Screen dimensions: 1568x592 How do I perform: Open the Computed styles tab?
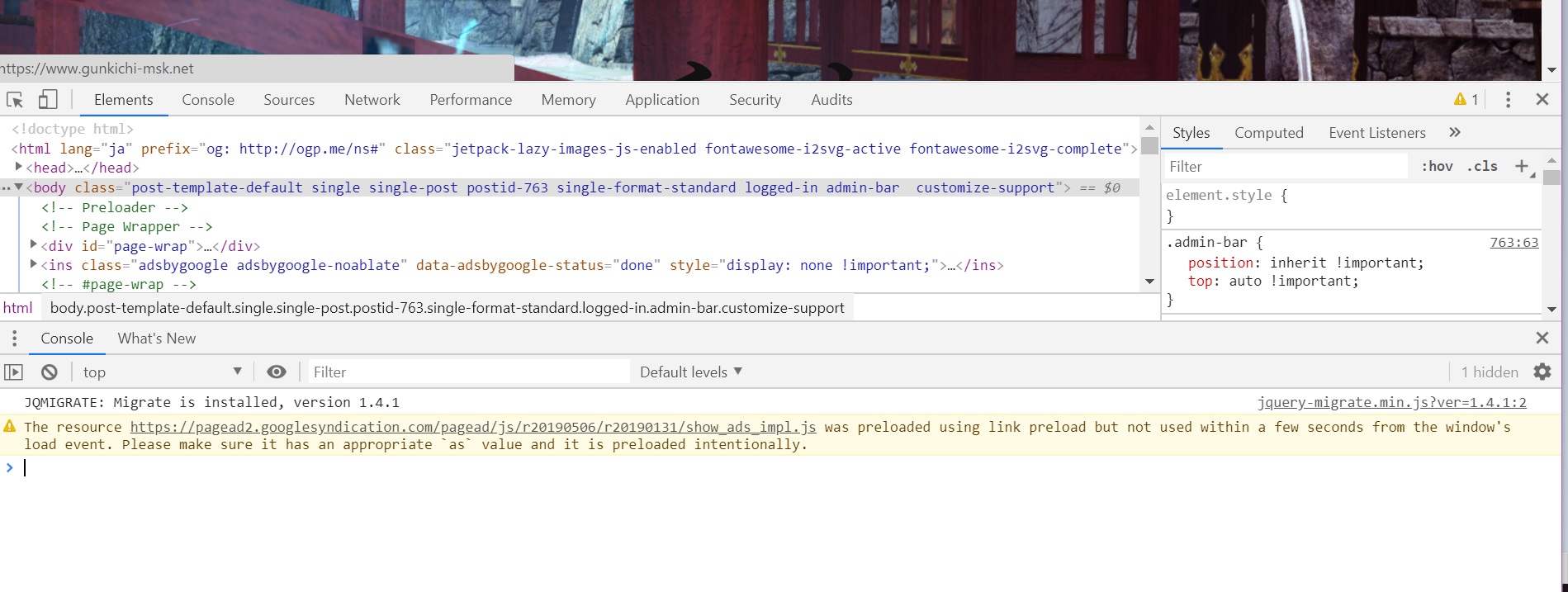pyautogui.click(x=1268, y=133)
